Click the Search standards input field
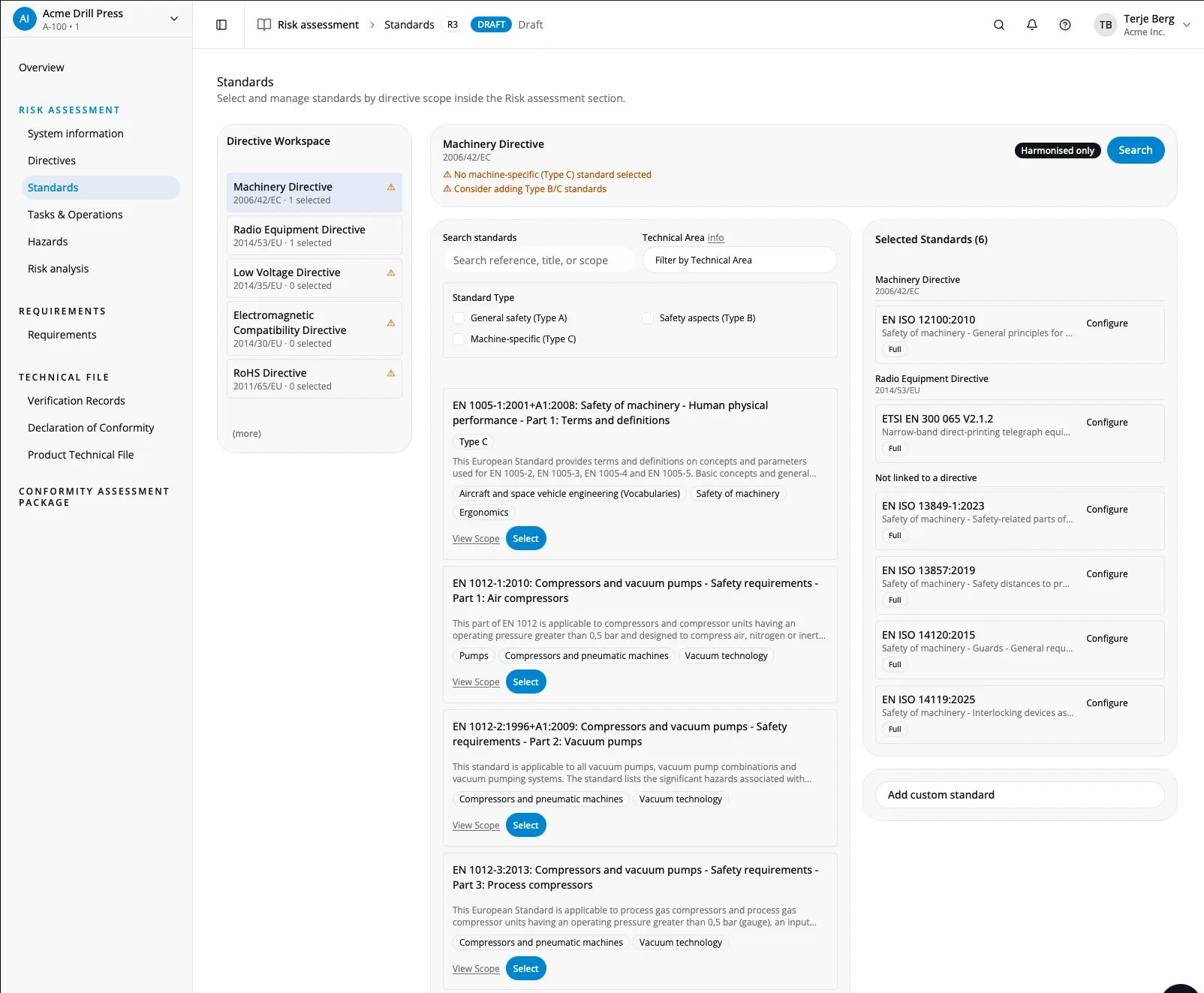 [x=538, y=260]
